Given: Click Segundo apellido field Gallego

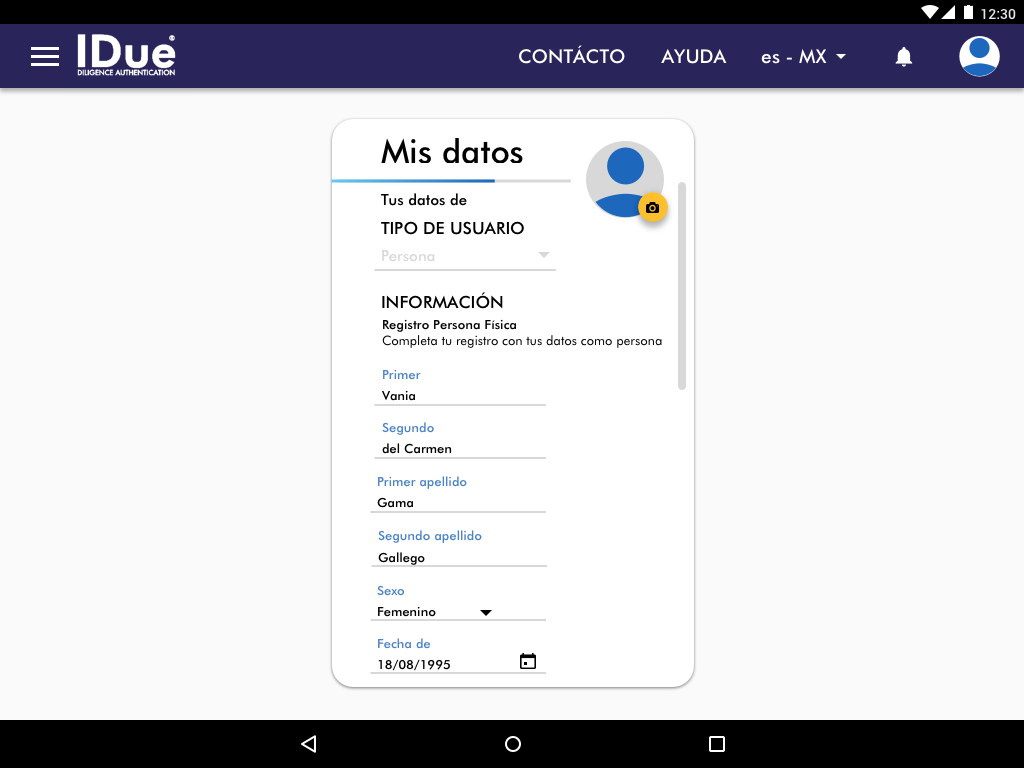Looking at the screenshot, I should click(x=460, y=558).
